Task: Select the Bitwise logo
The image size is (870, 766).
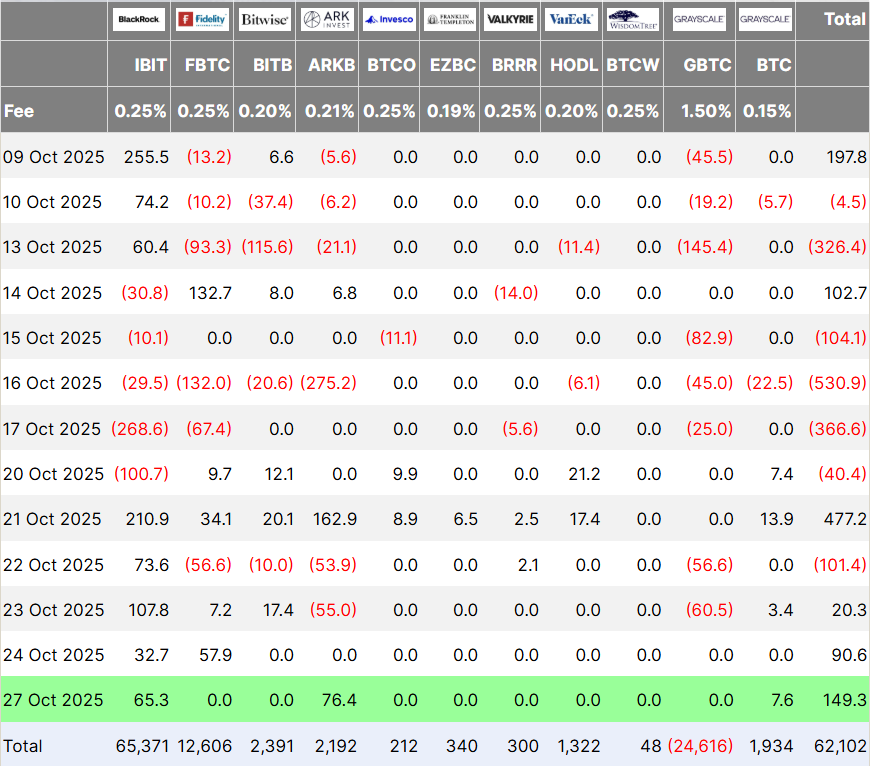Action: (265, 19)
